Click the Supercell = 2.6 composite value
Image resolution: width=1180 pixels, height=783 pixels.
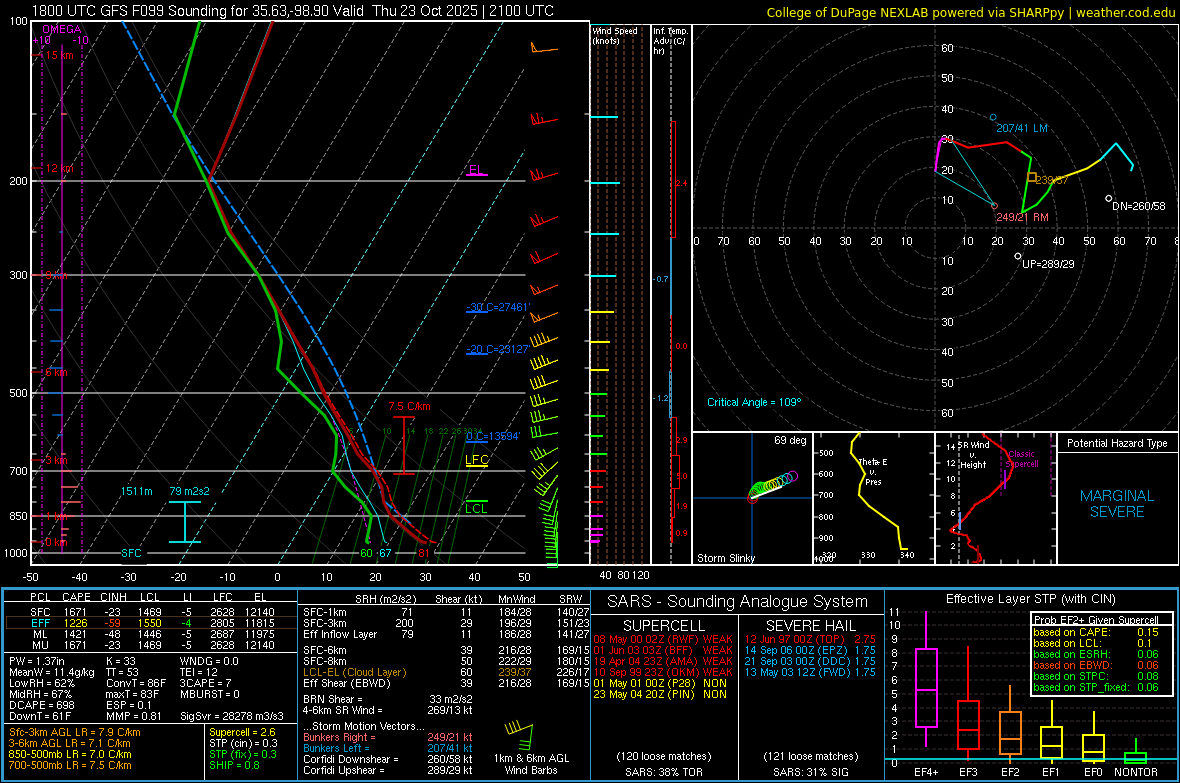point(242,732)
